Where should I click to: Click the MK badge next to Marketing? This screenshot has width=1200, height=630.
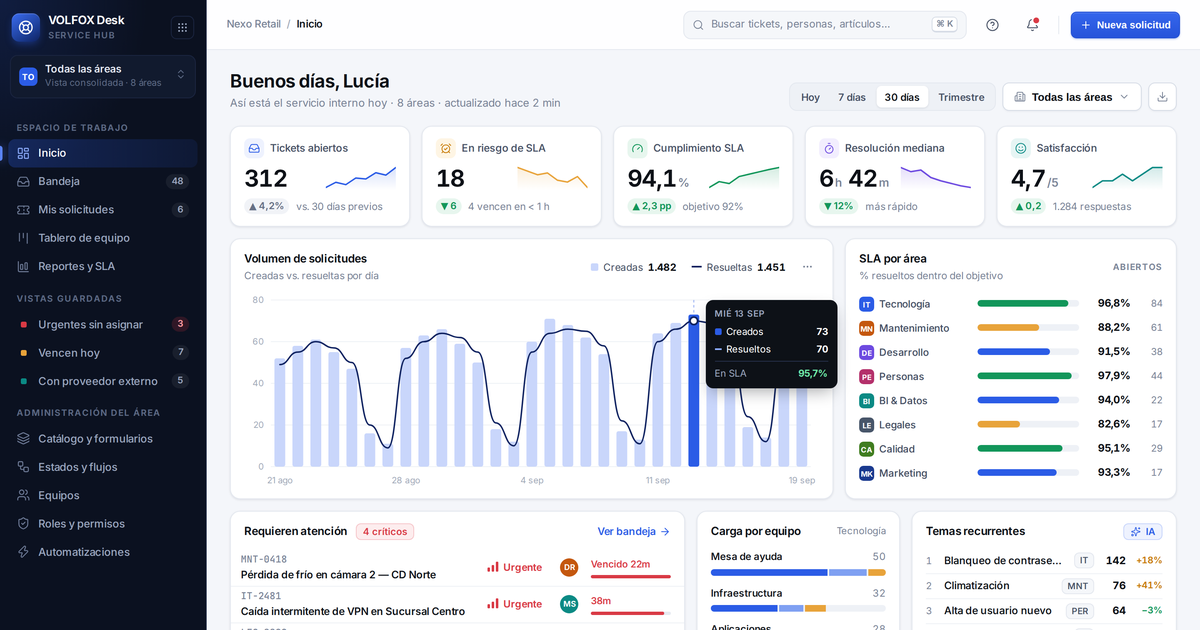coord(866,473)
